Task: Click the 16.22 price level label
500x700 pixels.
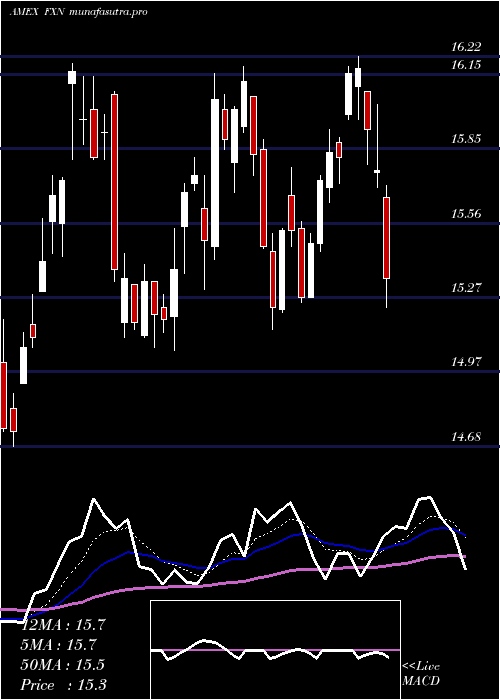Action: click(x=466, y=46)
